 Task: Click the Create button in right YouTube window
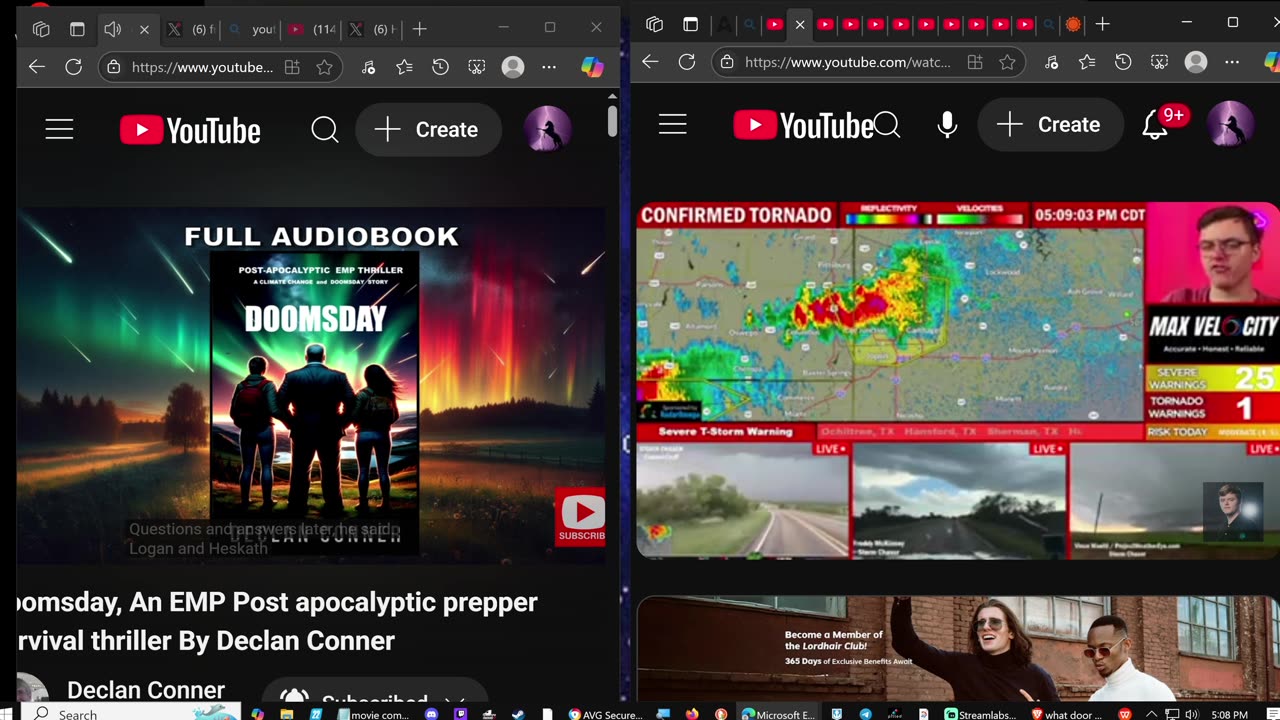(x=1049, y=125)
